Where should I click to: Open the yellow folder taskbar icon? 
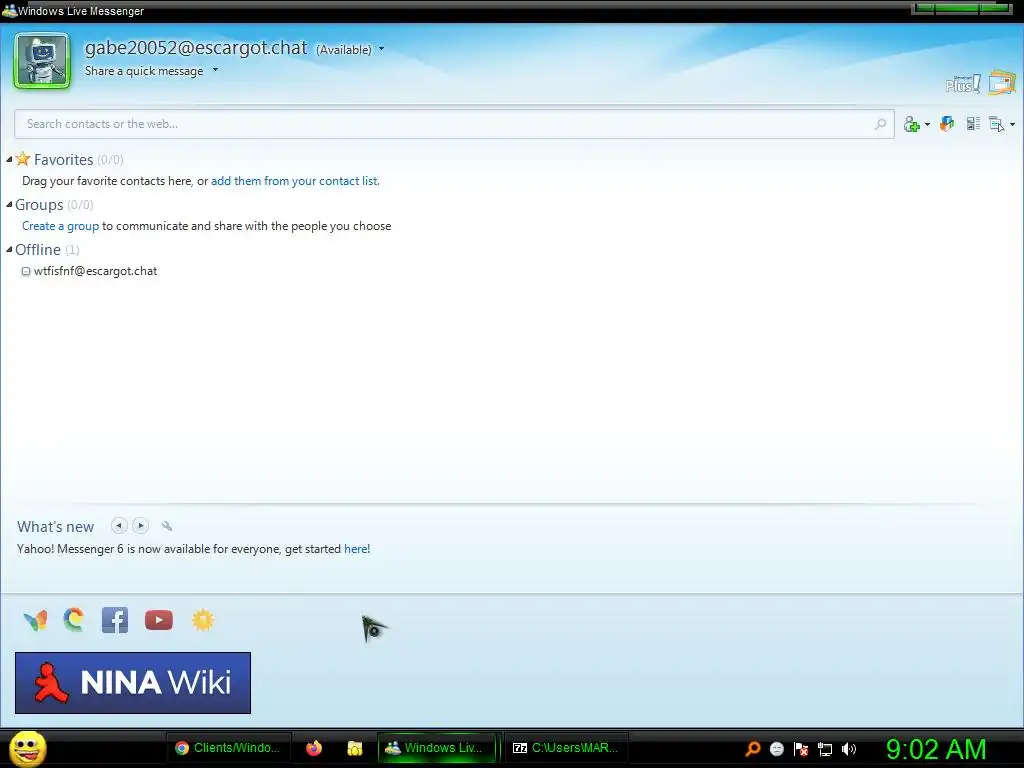pyautogui.click(x=355, y=748)
